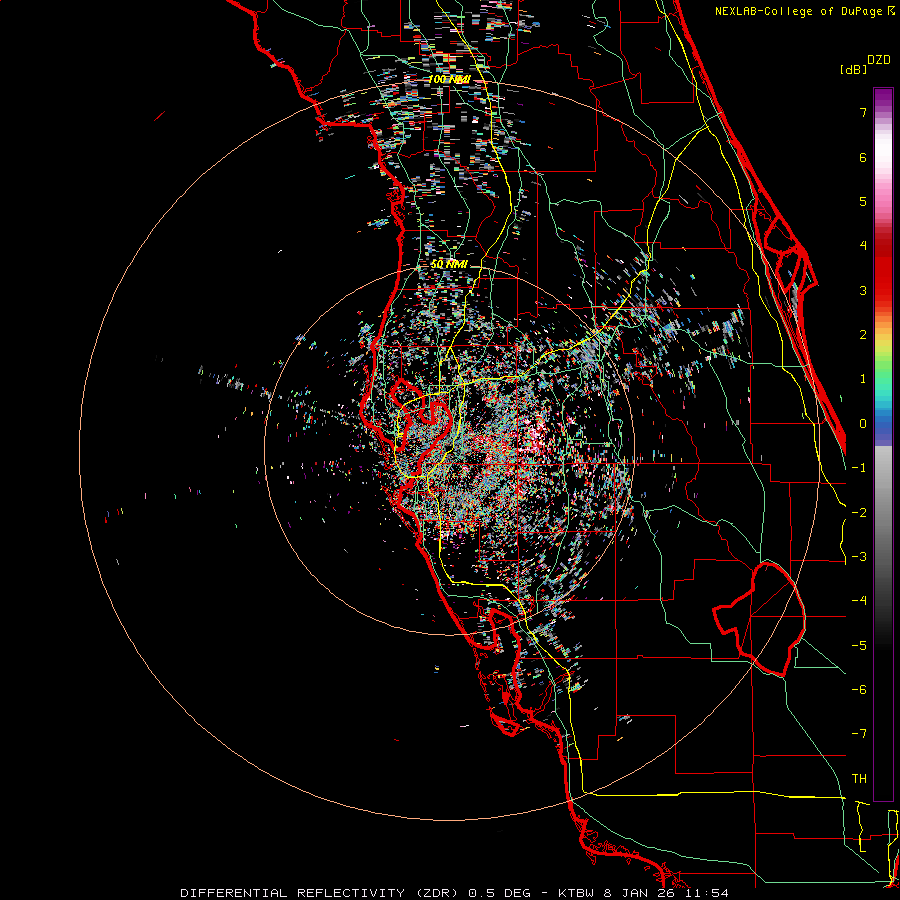
Task: Click the 2 value on the dB scale
Action: click(x=863, y=335)
